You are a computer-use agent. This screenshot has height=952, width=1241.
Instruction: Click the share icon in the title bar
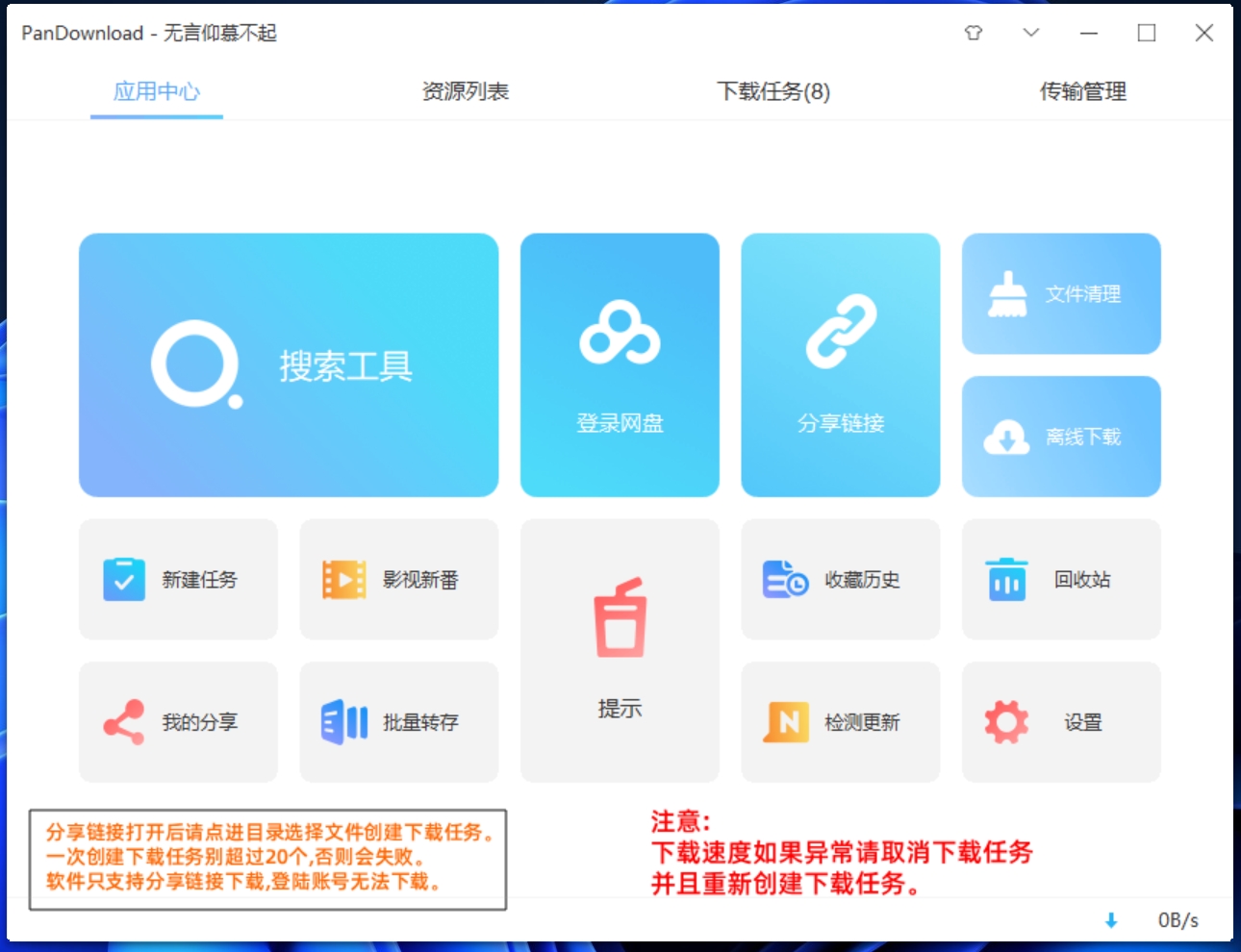[x=974, y=33]
